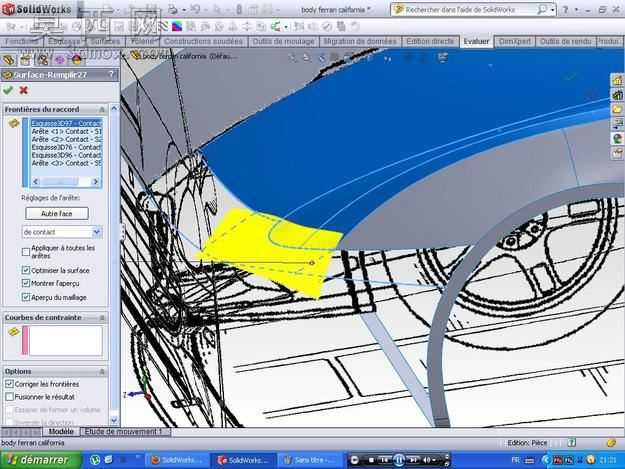Toggle Corriger les frontières checkbox
Screen dimensions: 625x469
(x=9, y=384)
